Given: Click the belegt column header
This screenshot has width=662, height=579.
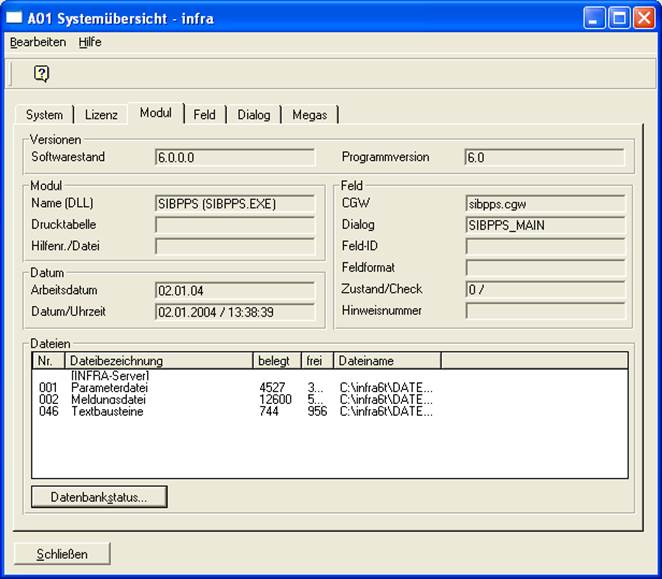Looking at the screenshot, I should coord(276,360).
